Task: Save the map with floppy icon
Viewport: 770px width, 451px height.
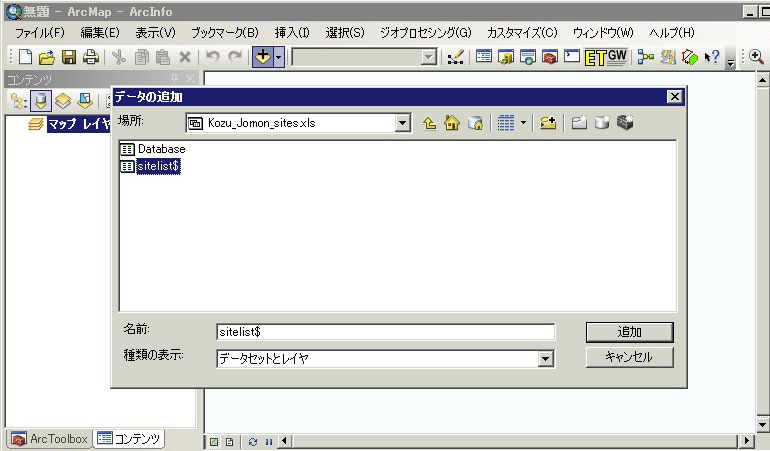Action: [x=69, y=57]
